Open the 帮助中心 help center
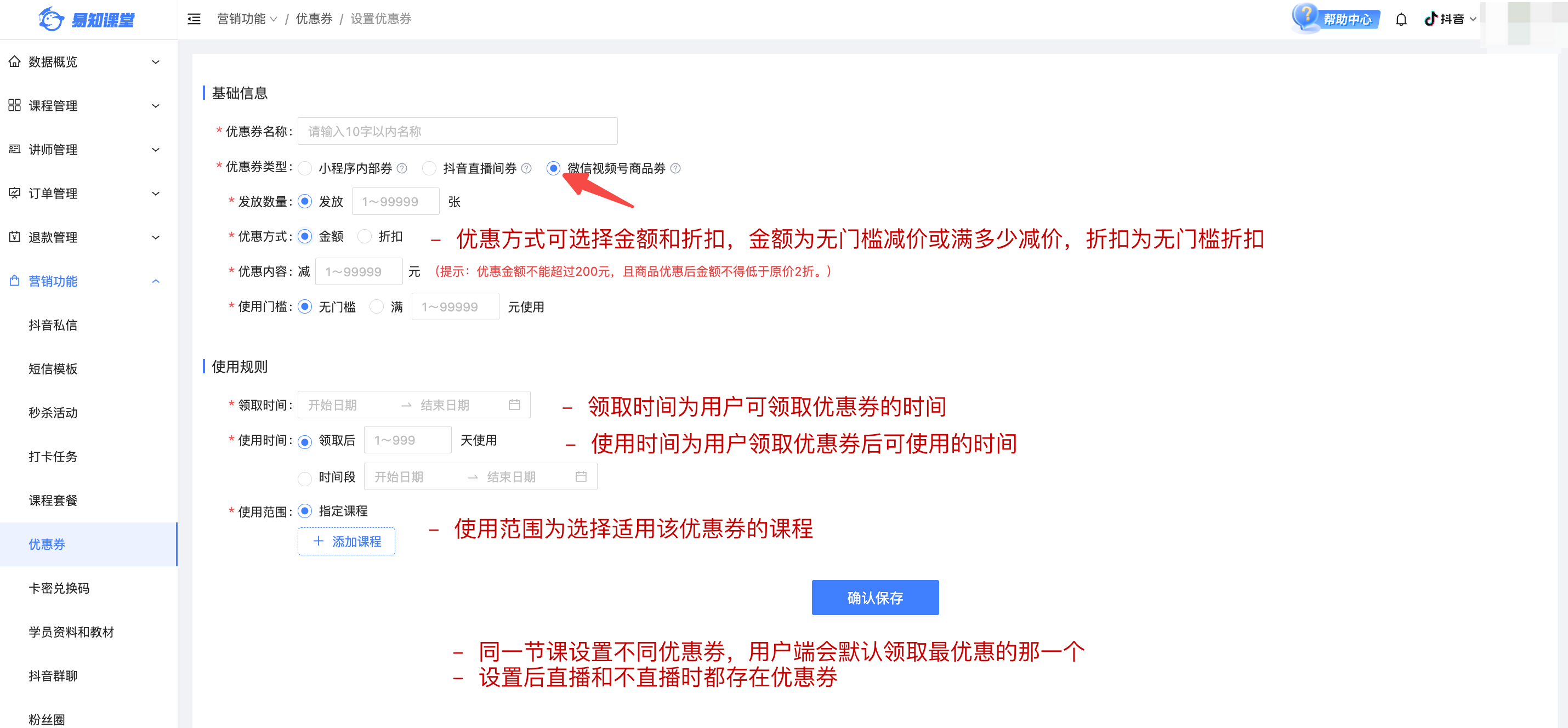1568x728 pixels. [1336, 19]
